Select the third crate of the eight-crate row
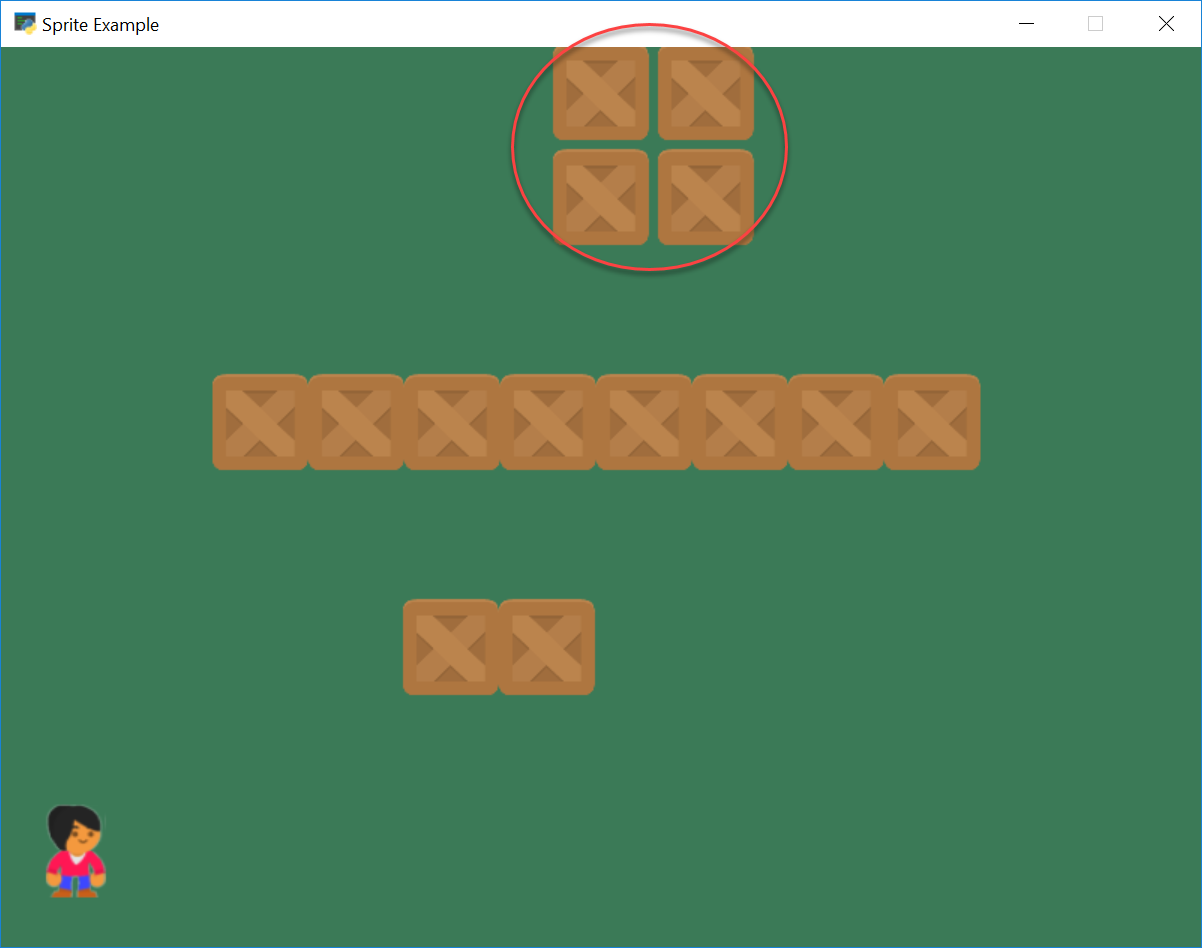This screenshot has height=948, width=1202. (x=452, y=422)
